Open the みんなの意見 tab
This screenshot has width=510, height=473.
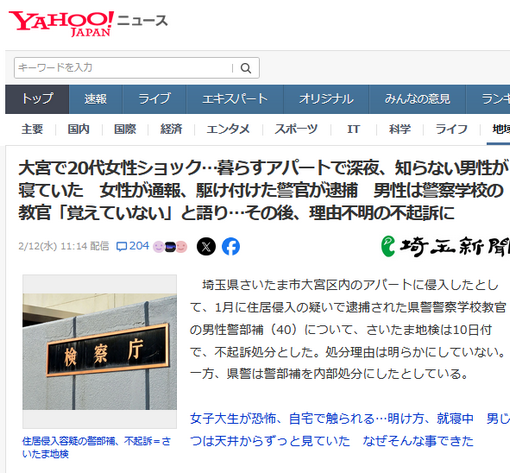coord(417,99)
